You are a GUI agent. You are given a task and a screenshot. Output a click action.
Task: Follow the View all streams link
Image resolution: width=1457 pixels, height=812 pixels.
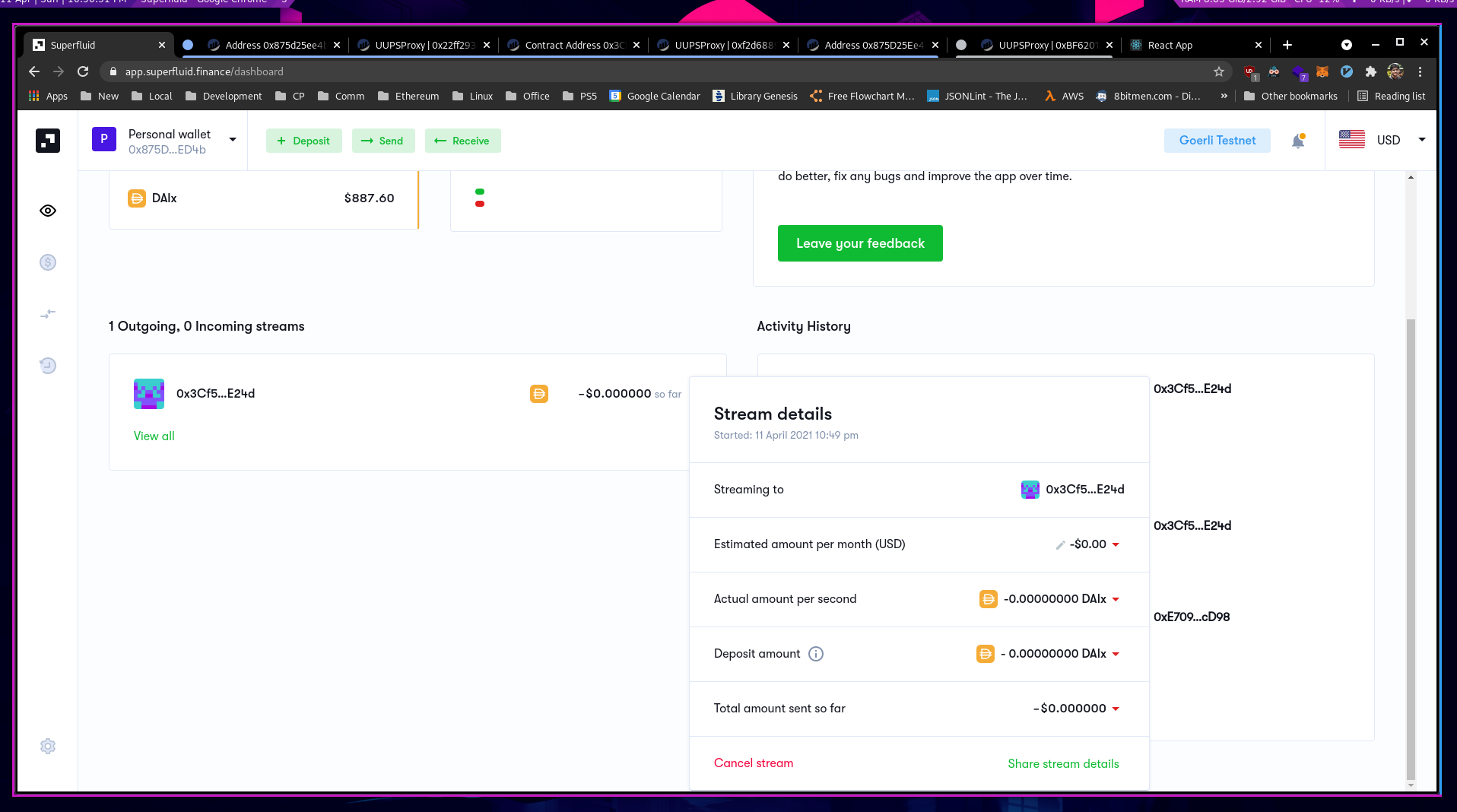(154, 436)
